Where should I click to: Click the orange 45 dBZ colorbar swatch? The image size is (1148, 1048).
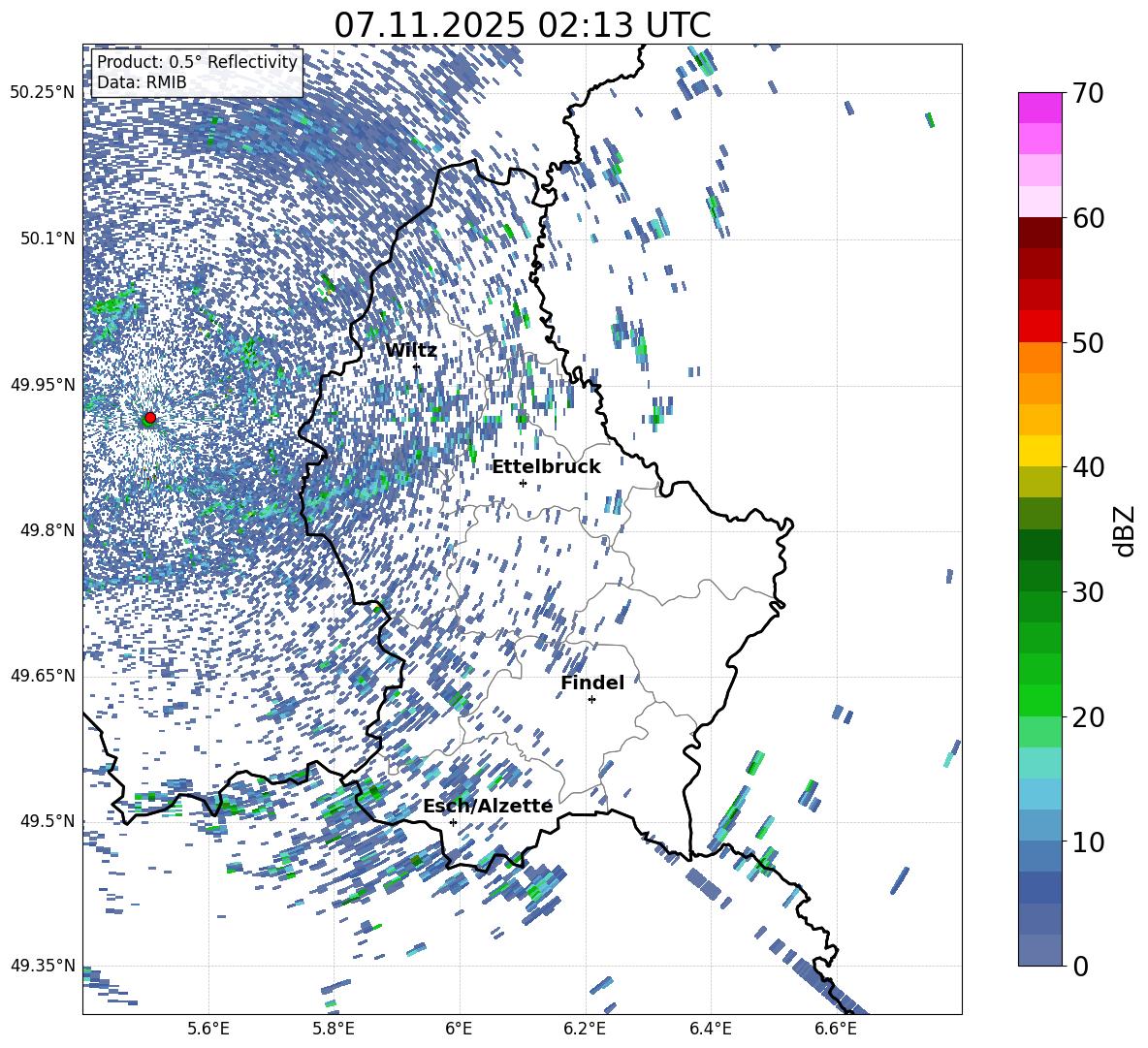tap(1039, 389)
